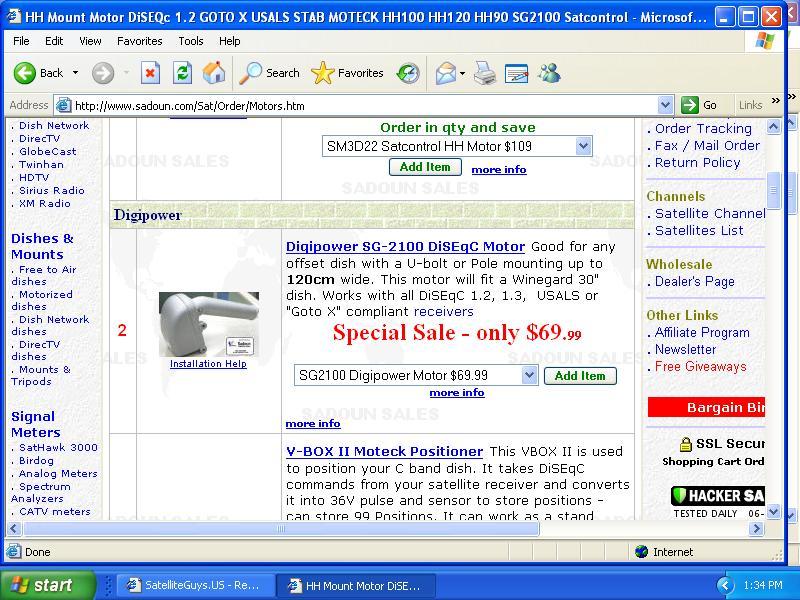
Task: Open Return Policy link
Action: (x=697, y=163)
